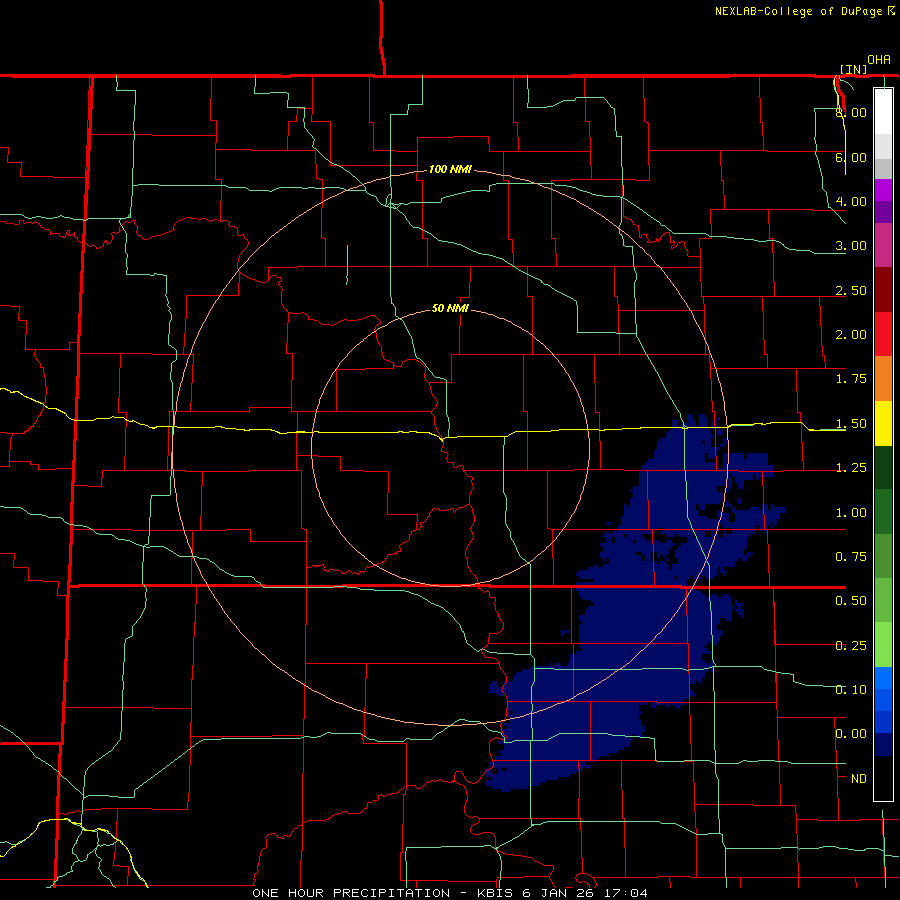900x900 pixels.
Task: Pick the orange legend swatch
Action: tap(883, 379)
